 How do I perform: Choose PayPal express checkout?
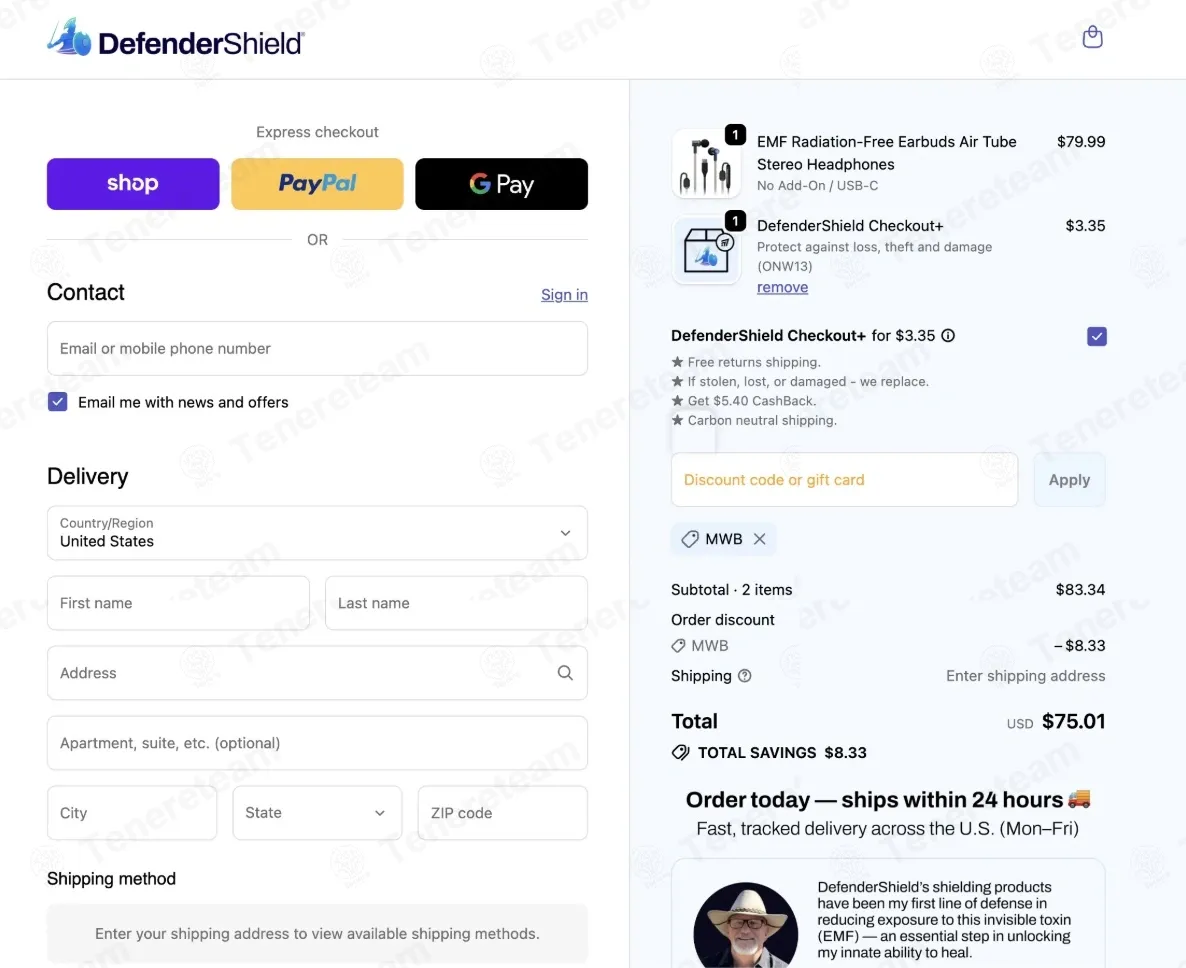pos(317,184)
